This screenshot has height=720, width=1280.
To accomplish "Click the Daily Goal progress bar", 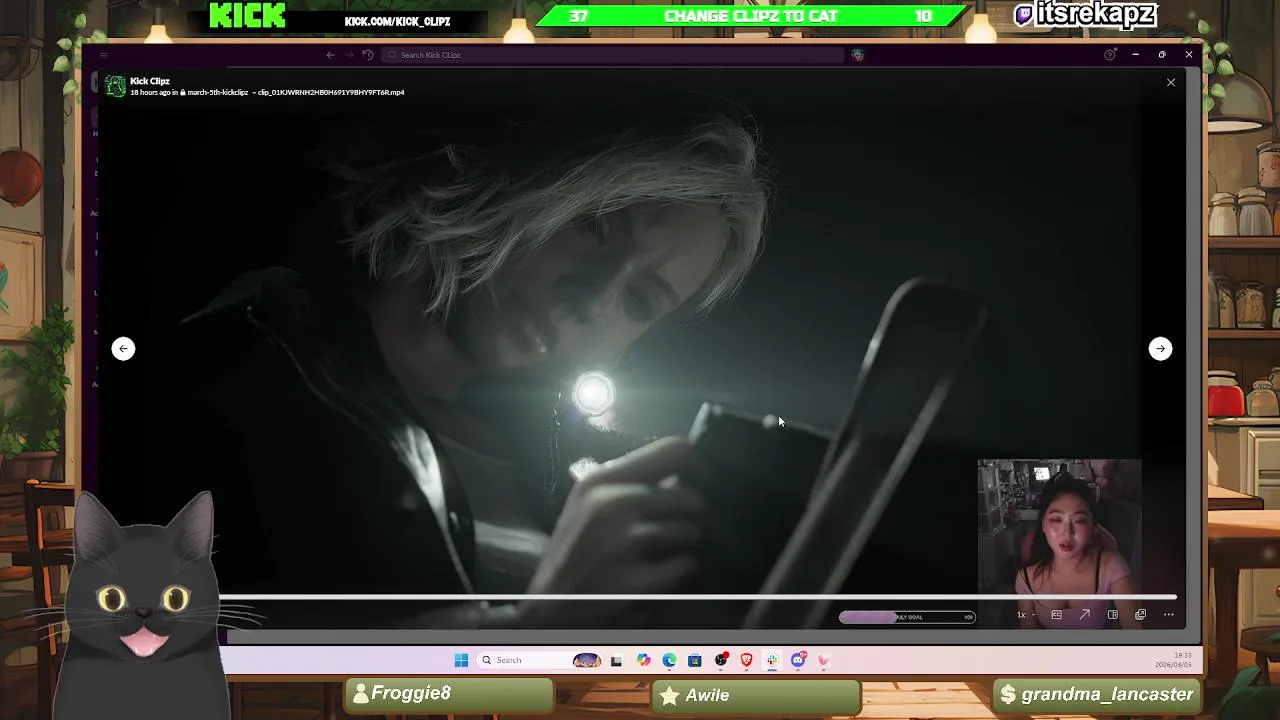I will [907, 617].
